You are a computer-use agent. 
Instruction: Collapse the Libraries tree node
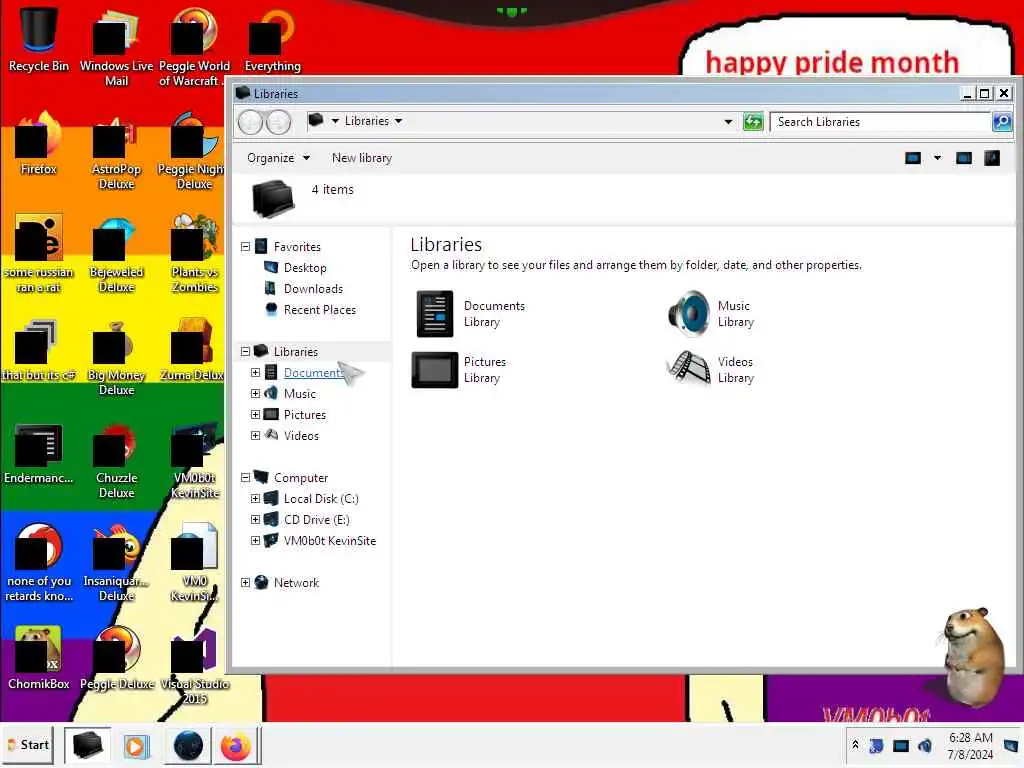pyautogui.click(x=246, y=351)
